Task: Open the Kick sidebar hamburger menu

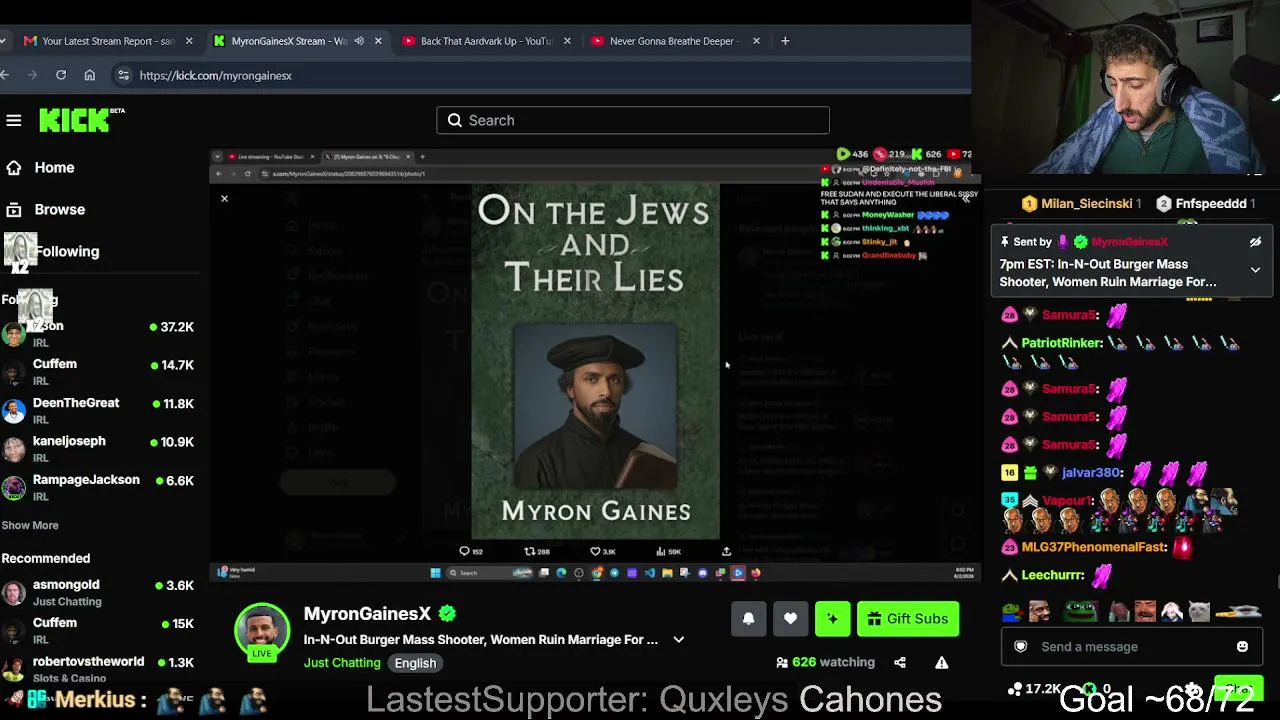Action: (x=14, y=121)
